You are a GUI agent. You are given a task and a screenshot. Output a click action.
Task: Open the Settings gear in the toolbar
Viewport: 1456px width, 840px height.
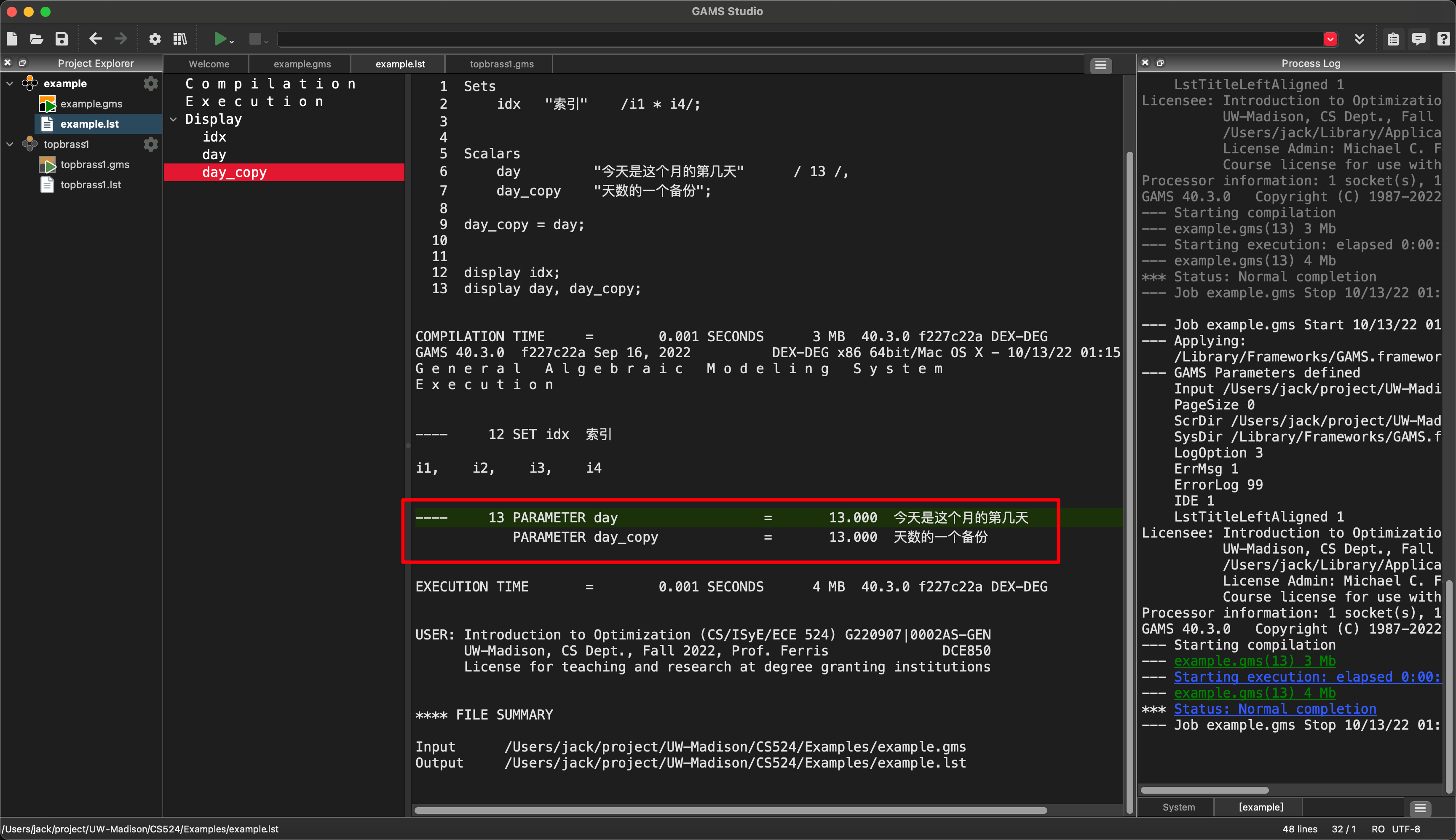click(155, 39)
